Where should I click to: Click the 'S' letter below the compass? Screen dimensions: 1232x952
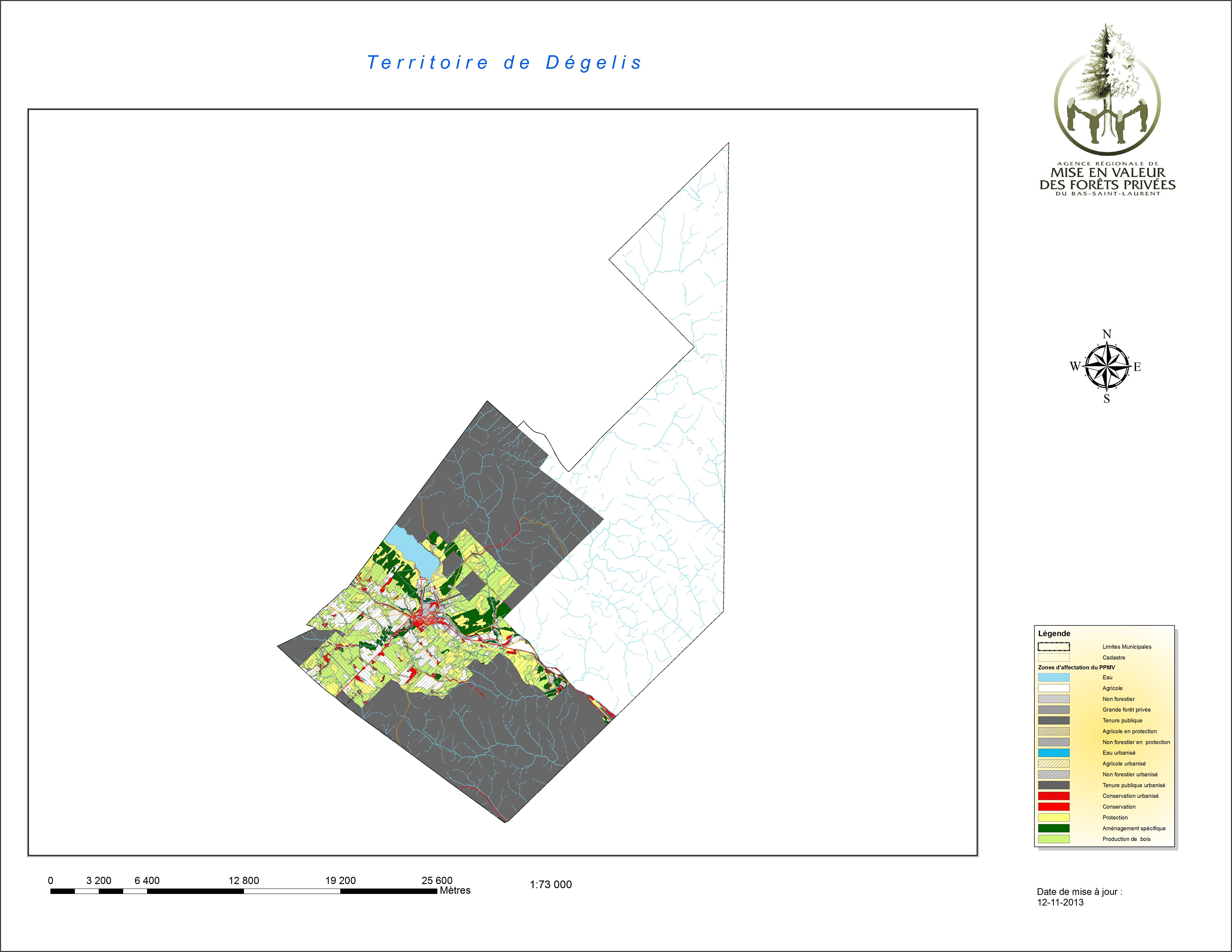coord(1107,399)
